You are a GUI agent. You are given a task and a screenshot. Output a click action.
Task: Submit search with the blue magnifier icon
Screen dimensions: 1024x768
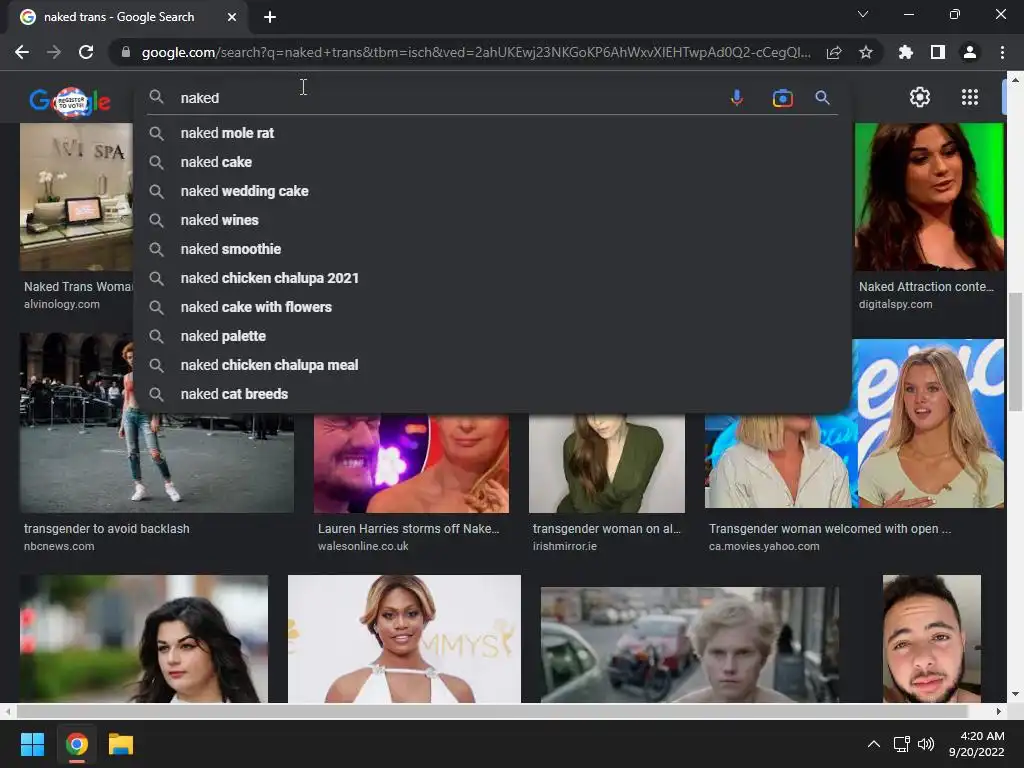click(822, 98)
